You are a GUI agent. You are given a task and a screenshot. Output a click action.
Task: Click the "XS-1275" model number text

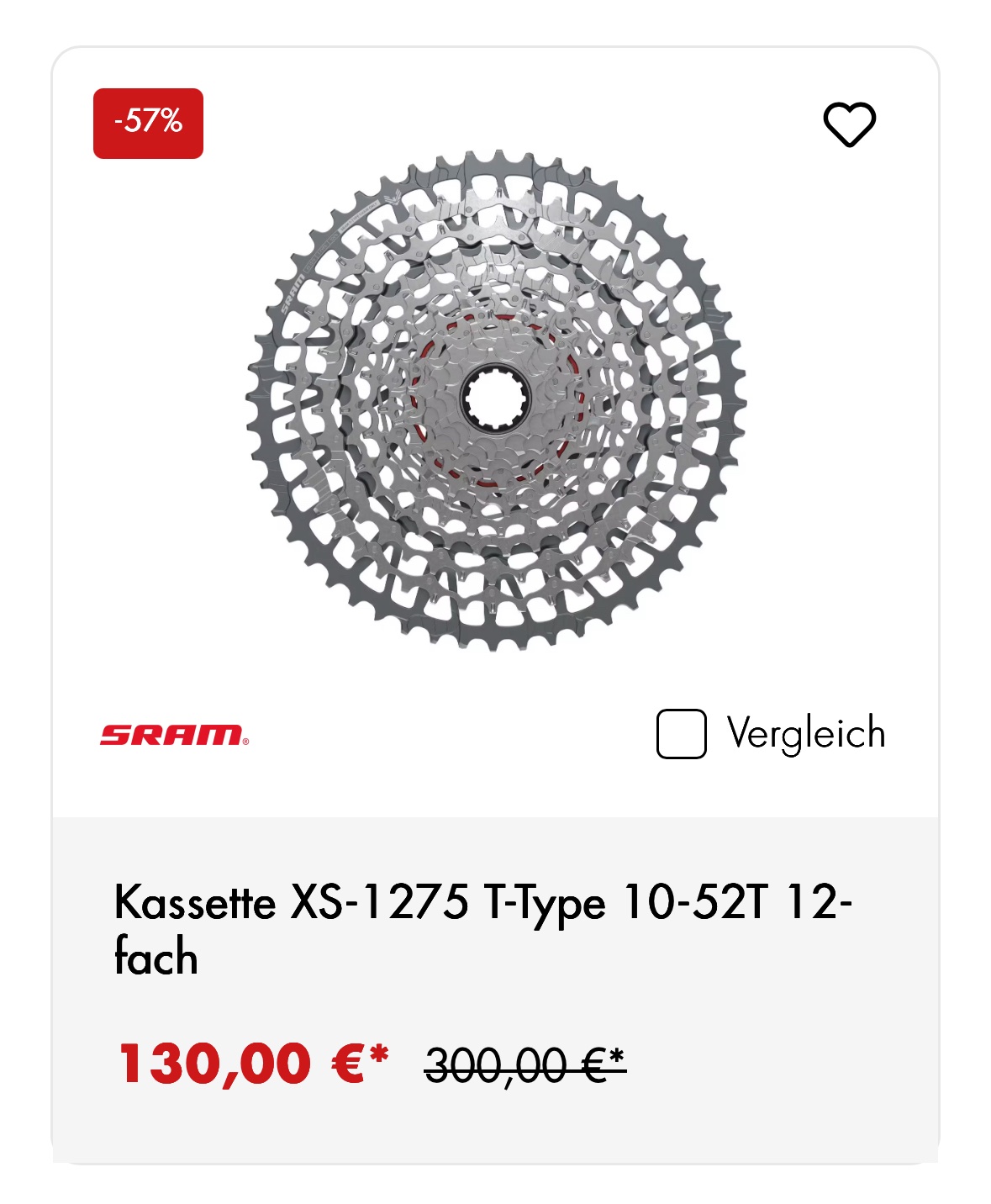(379, 903)
